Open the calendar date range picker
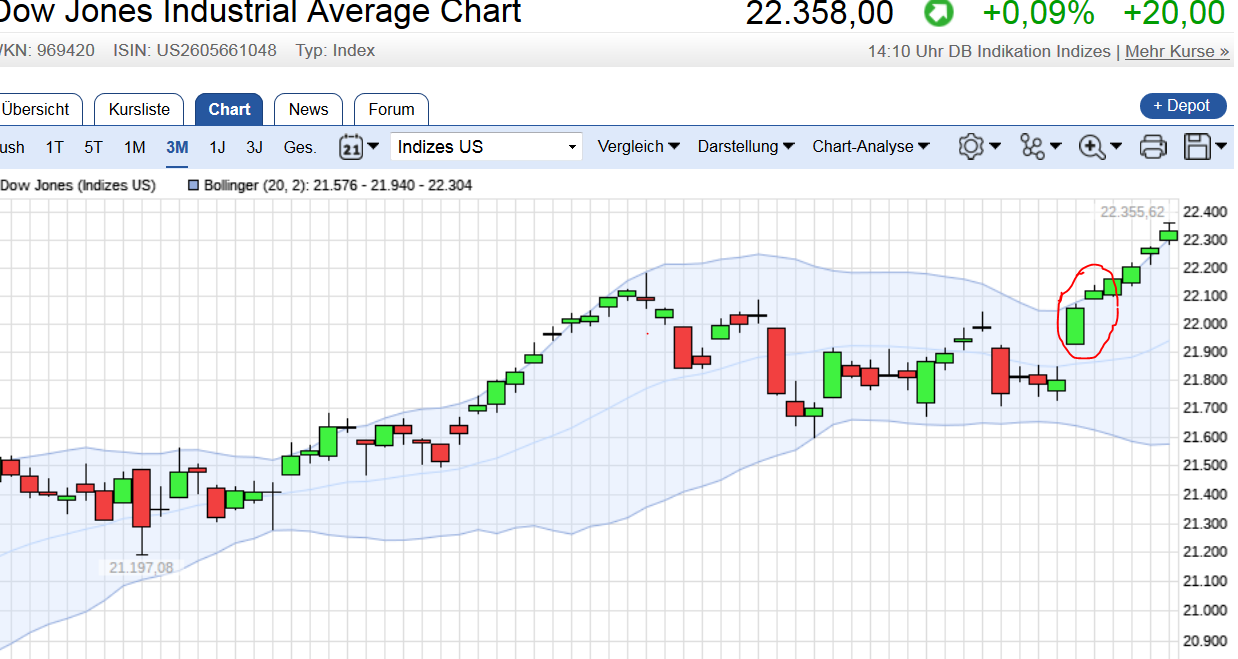 (350, 147)
